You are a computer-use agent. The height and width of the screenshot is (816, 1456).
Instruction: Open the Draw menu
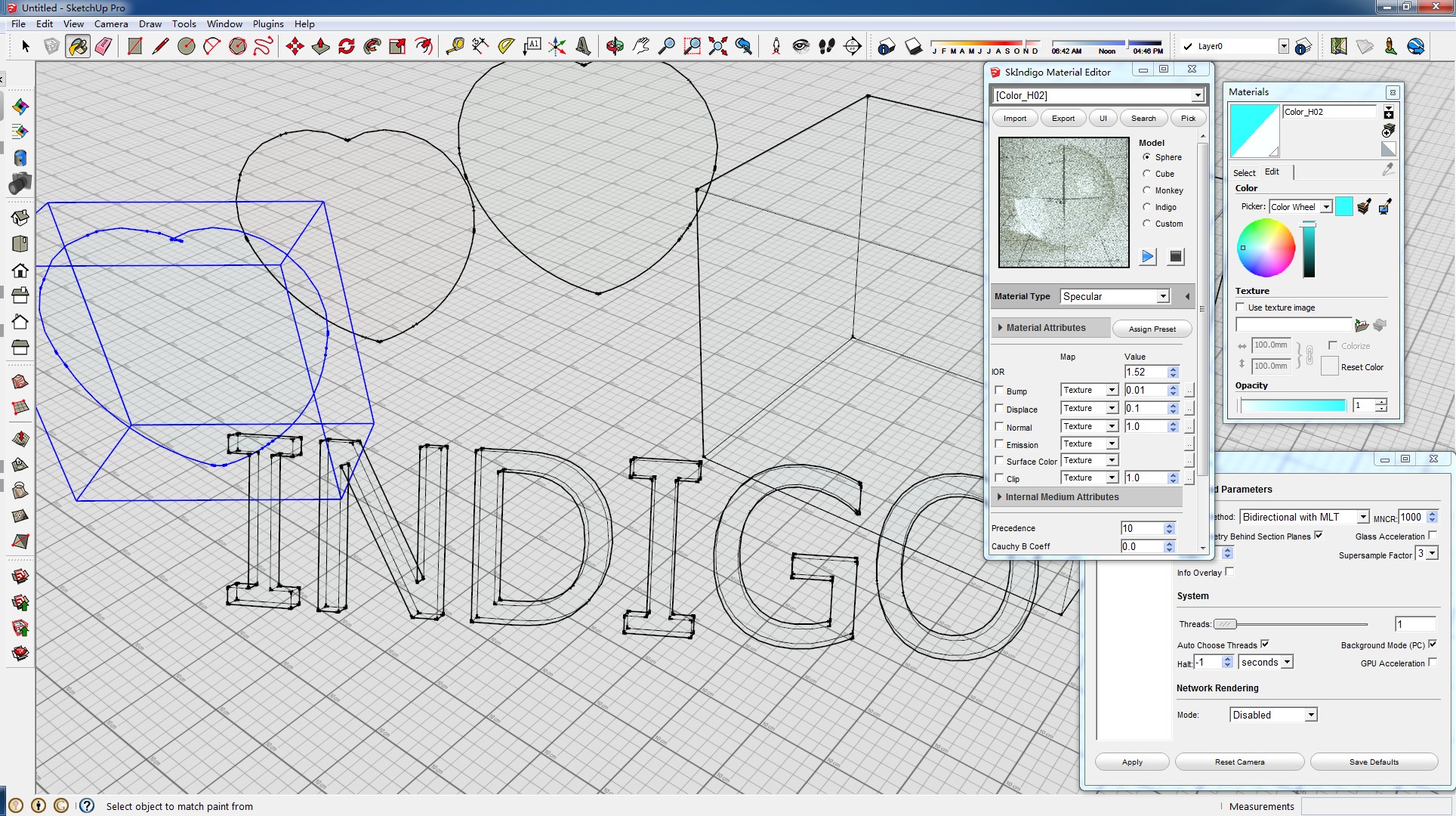150,24
